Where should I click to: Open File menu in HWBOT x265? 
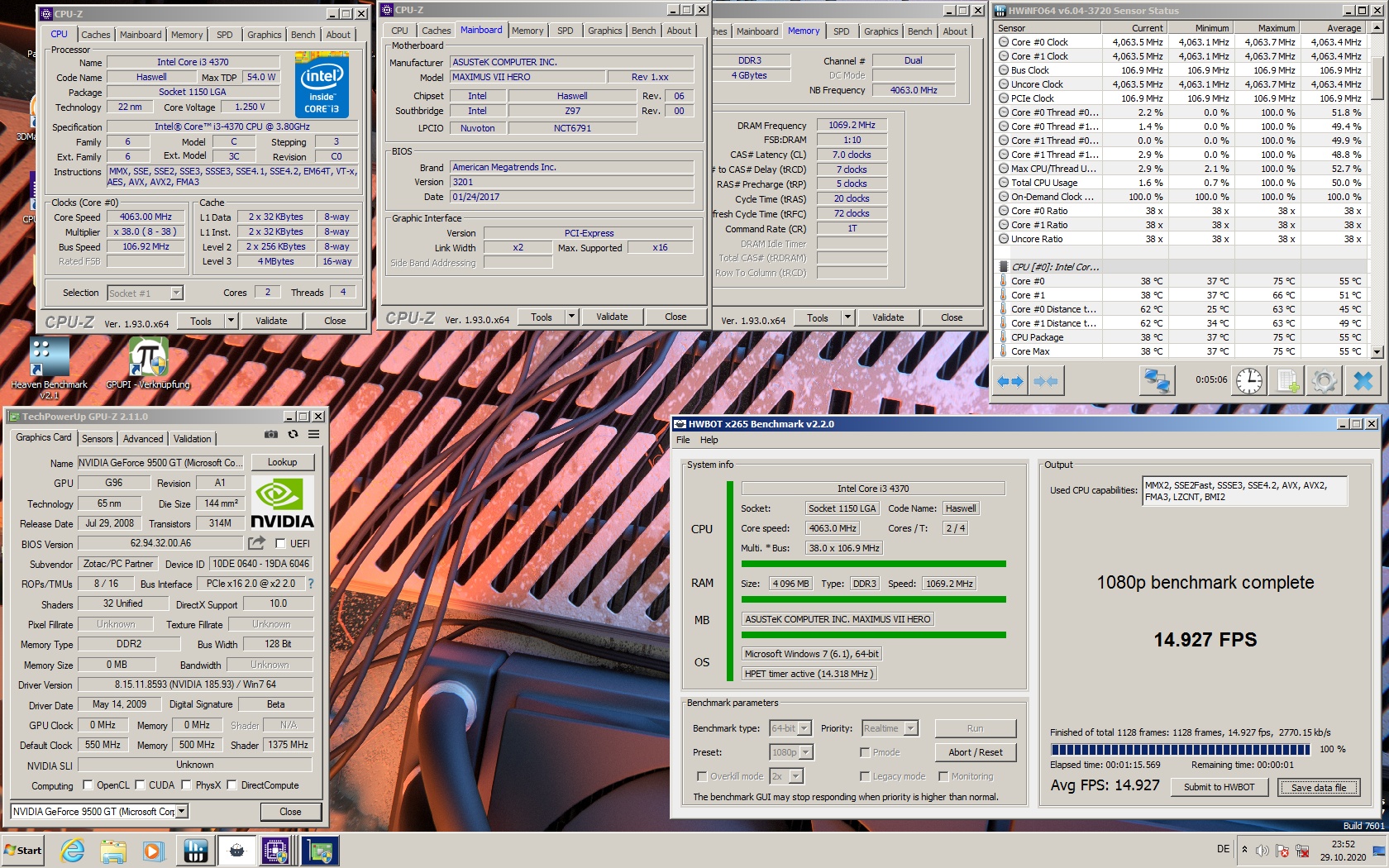pyautogui.click(x=683, y=440)
